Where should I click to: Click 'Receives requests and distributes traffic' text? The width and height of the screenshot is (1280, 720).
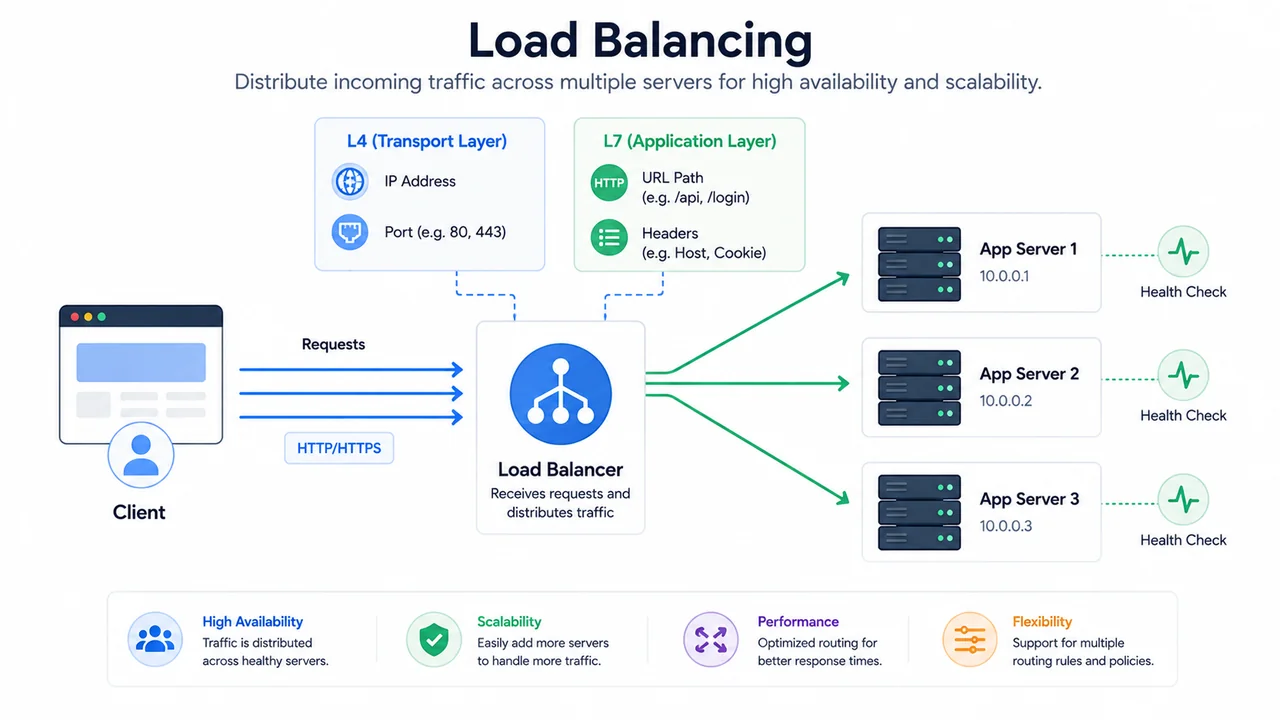tap(560, 503)
